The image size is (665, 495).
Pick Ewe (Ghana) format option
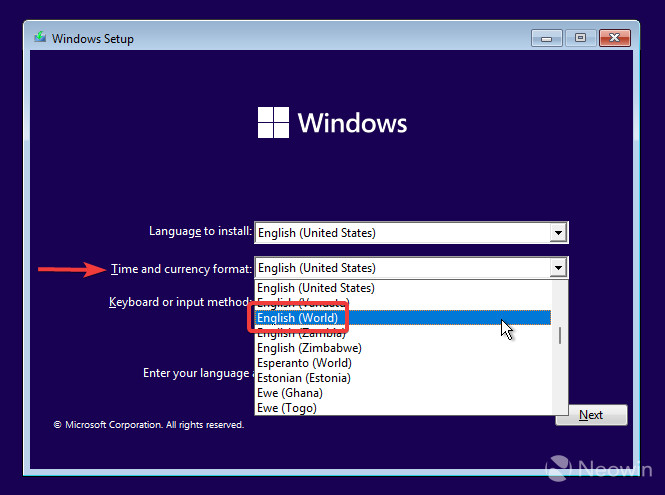tap(403, 393)
